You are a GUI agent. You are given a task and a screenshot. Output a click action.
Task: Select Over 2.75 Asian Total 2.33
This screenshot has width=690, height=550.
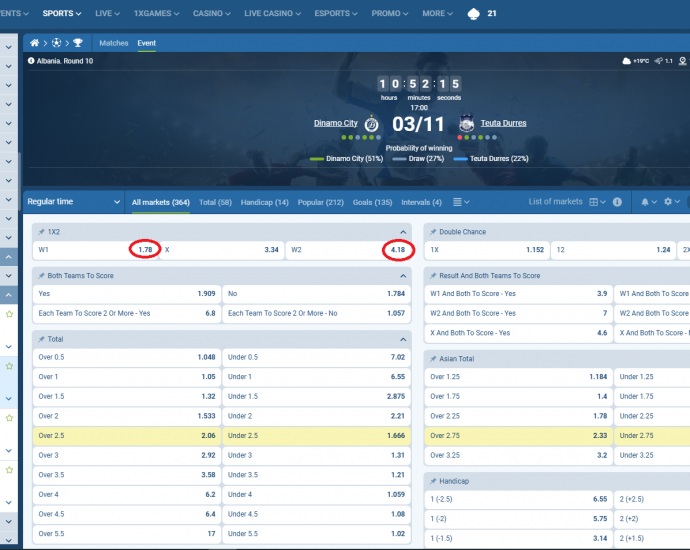(518, 436)
